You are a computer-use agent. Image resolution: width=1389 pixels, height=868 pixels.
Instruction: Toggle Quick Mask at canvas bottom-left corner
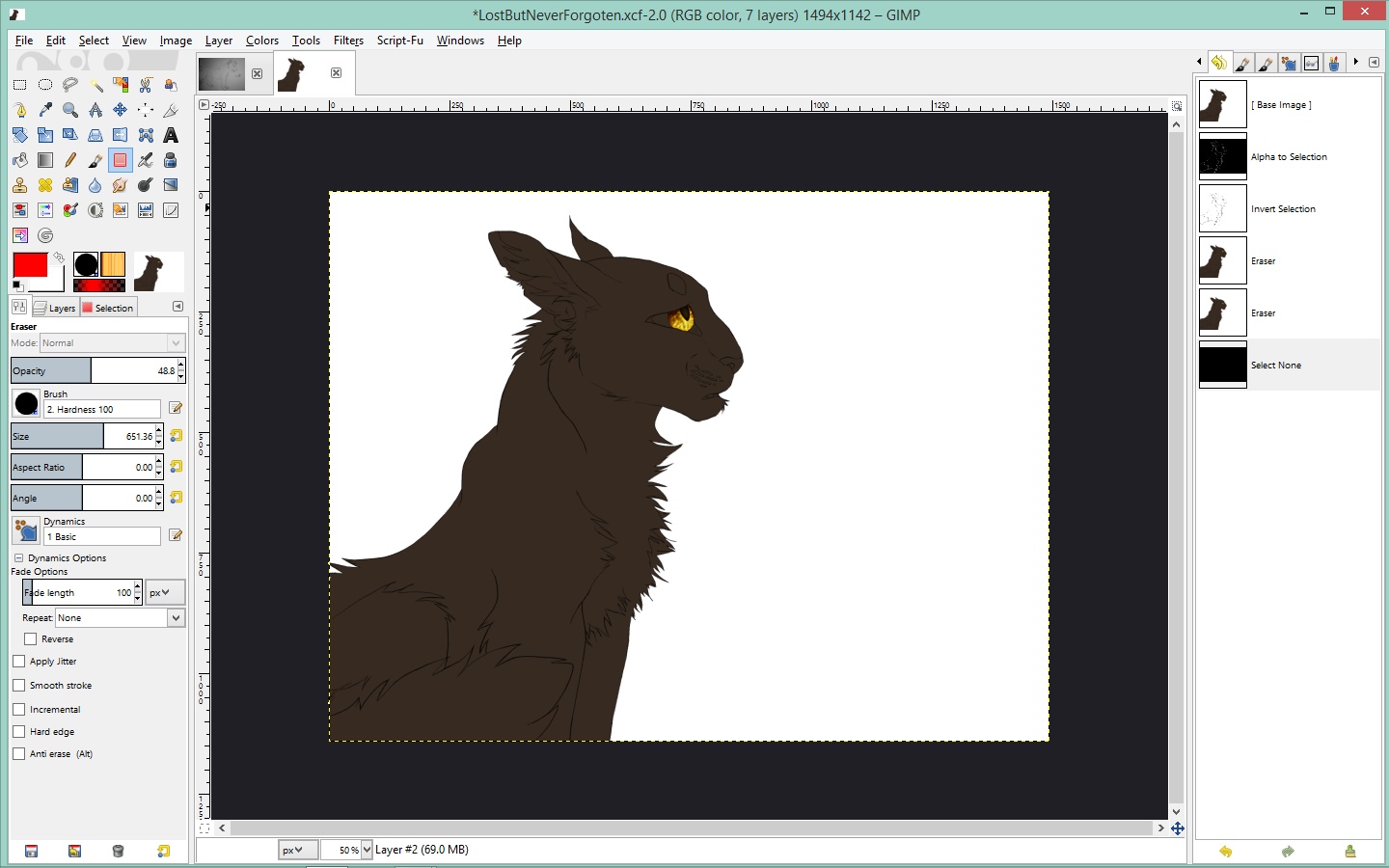point(204,828)
